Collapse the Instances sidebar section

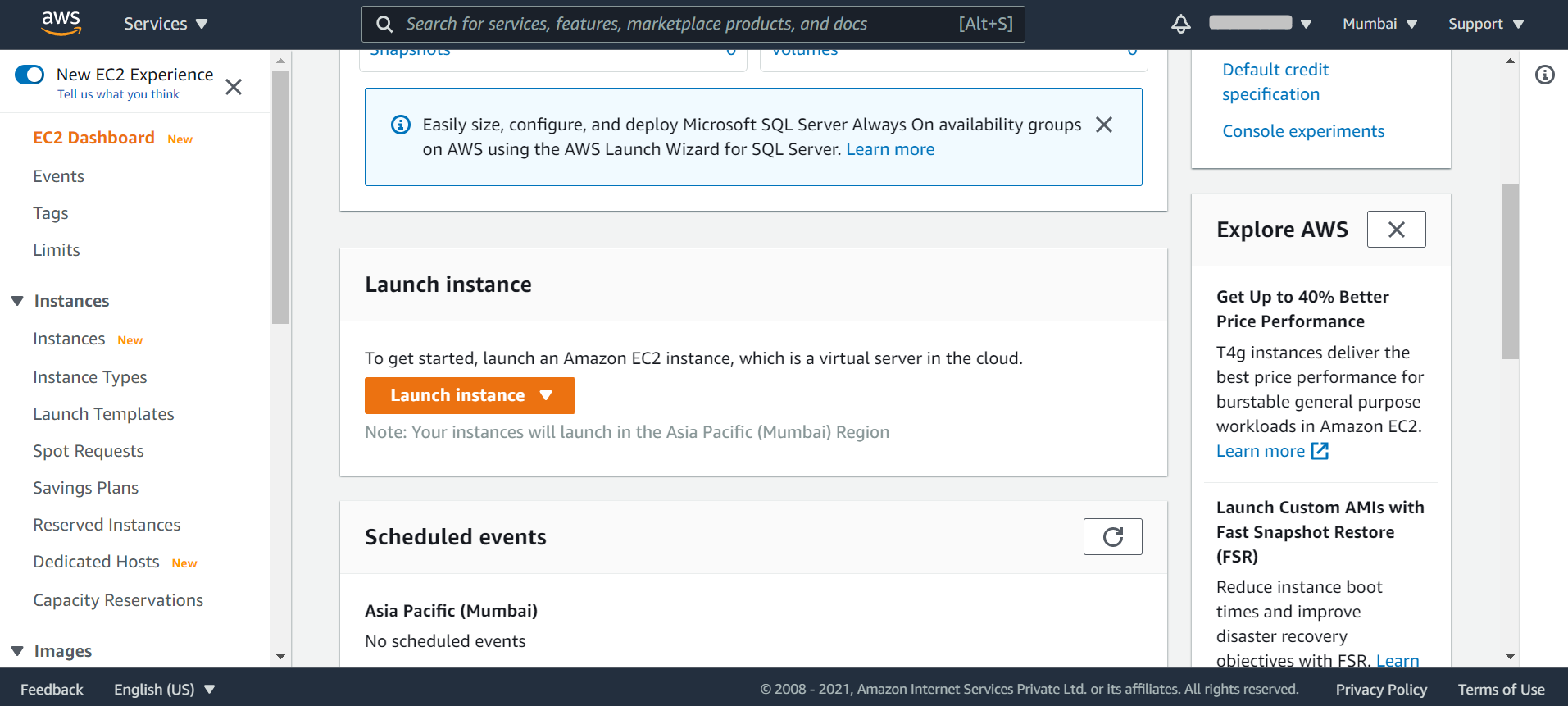[17, 301]
